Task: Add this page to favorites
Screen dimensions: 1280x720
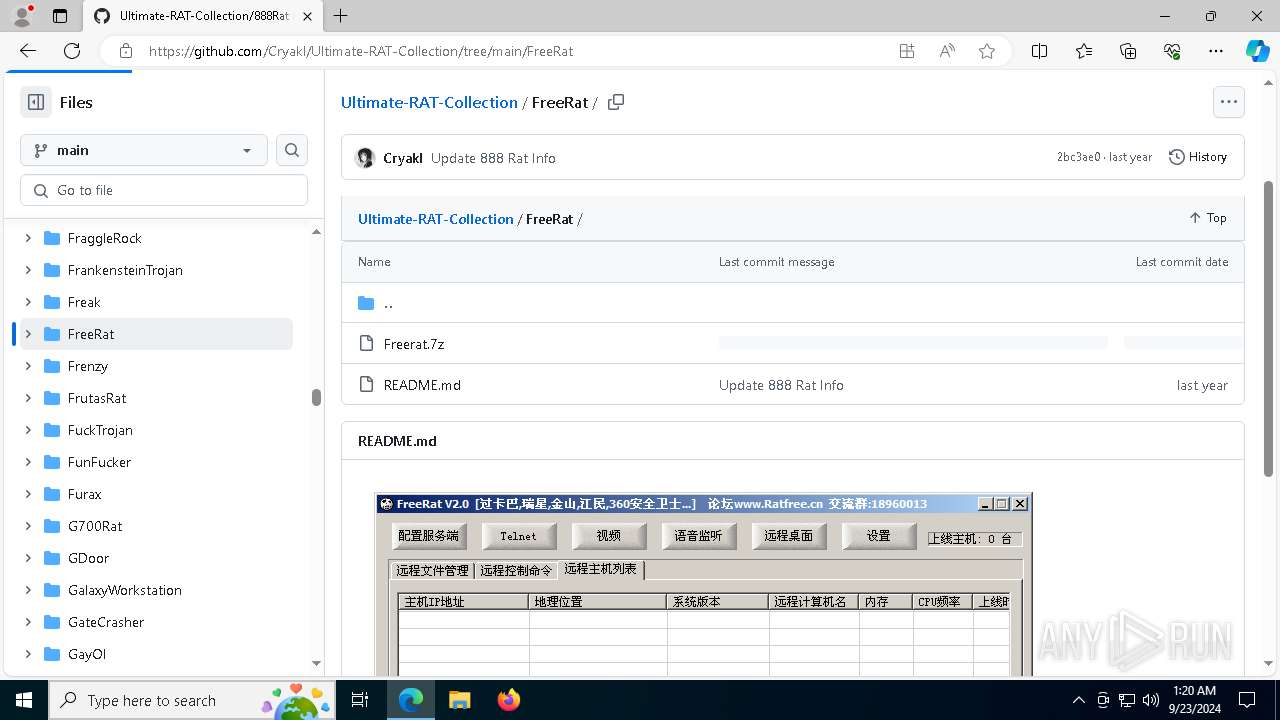Action: [x=987, y=51]
